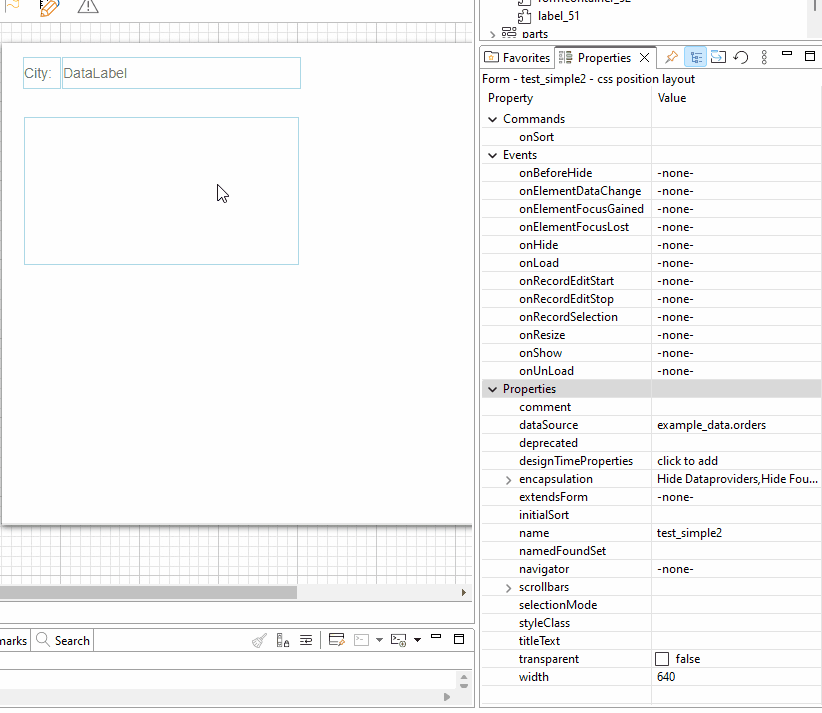Click 'click to add' for designTimeProperties
Viewport: 822px width, 713px height.
[x=687, y=461]
